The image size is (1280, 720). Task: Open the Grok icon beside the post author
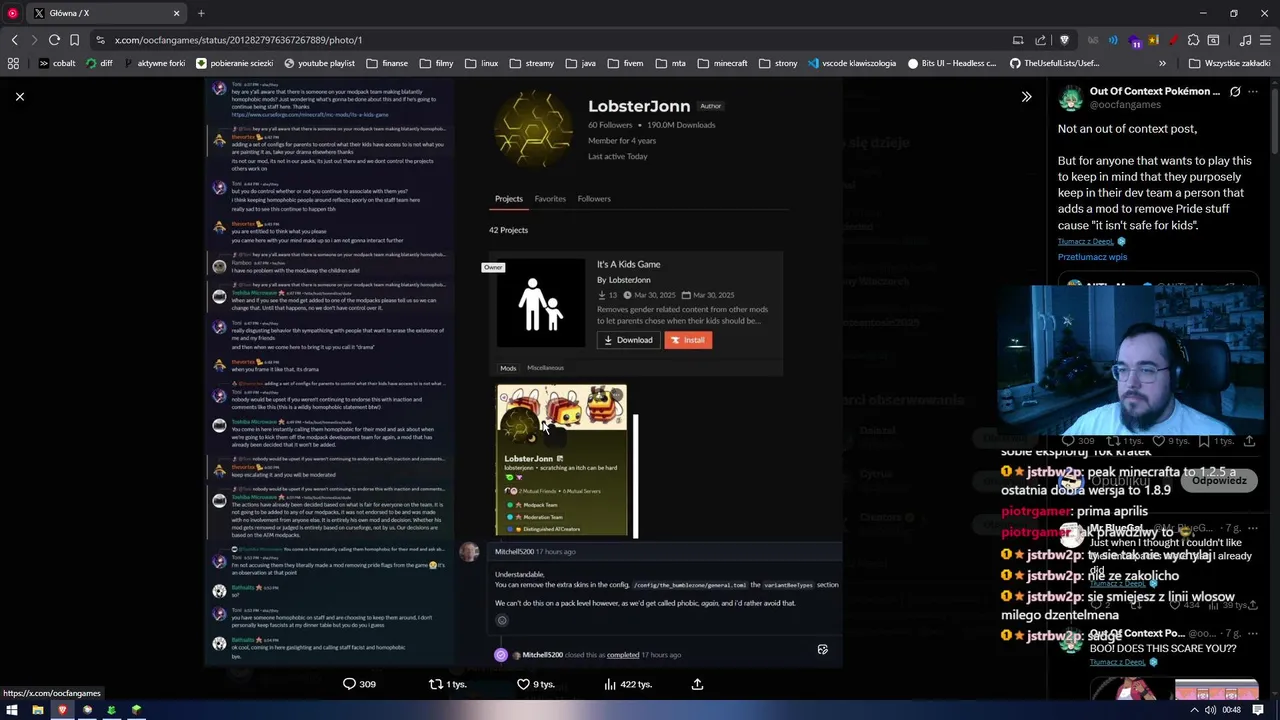(1235, 92)
